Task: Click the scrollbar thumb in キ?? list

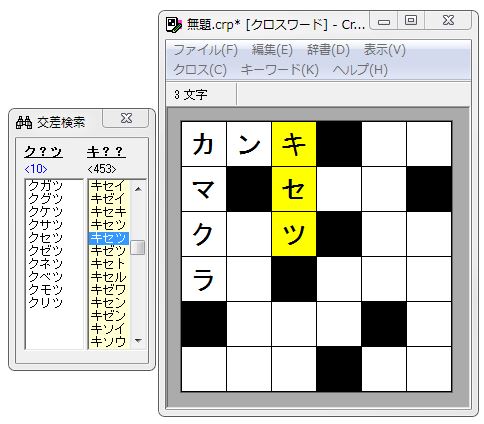Action: click(x=138, y=247)
